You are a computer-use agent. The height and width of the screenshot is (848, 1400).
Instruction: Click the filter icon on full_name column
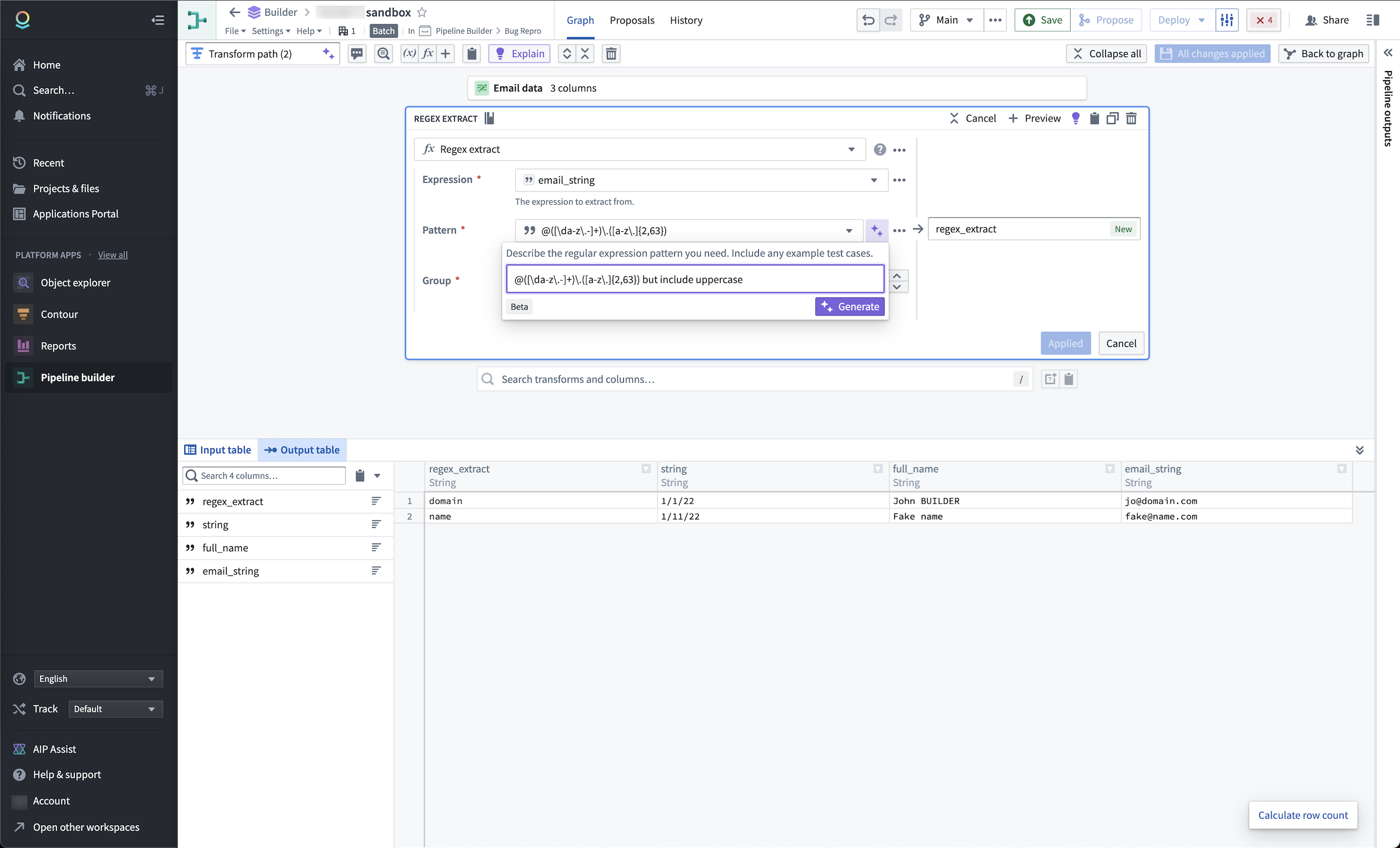coord(1110,468)
